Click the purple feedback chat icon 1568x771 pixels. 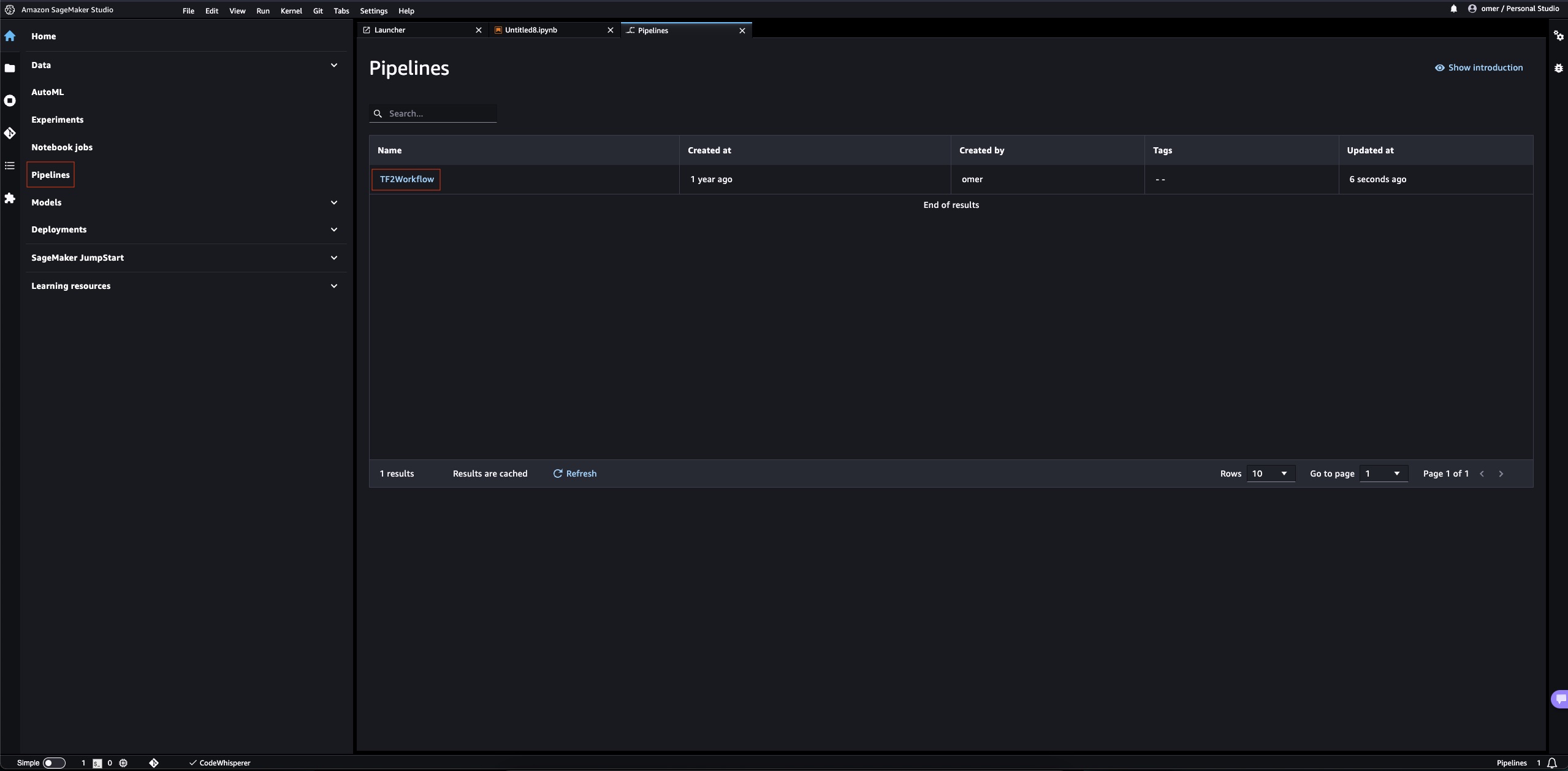click(x=1560, y=699)
